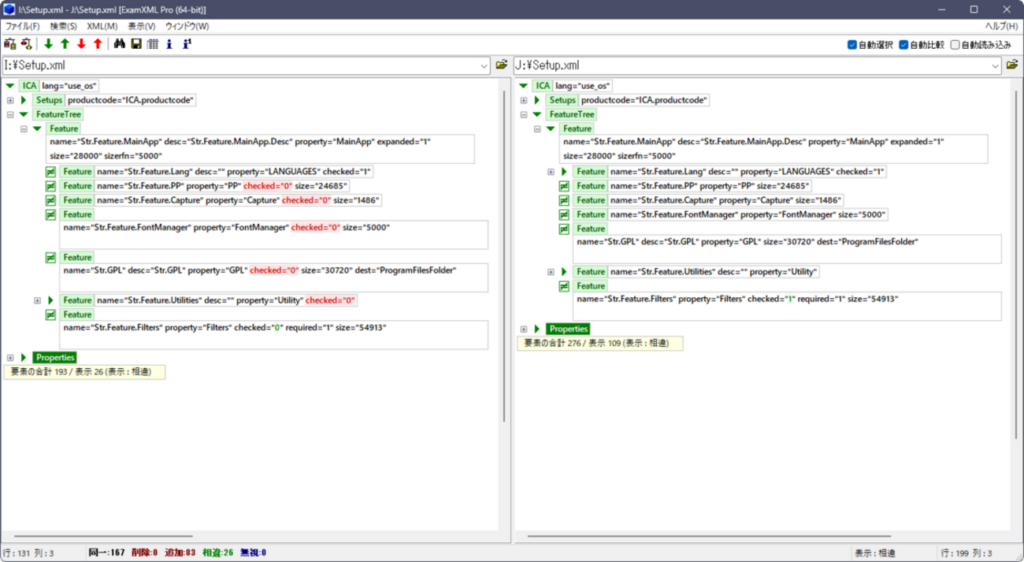
Task: Open the 検索(S) menu
Action: point(63,26)
